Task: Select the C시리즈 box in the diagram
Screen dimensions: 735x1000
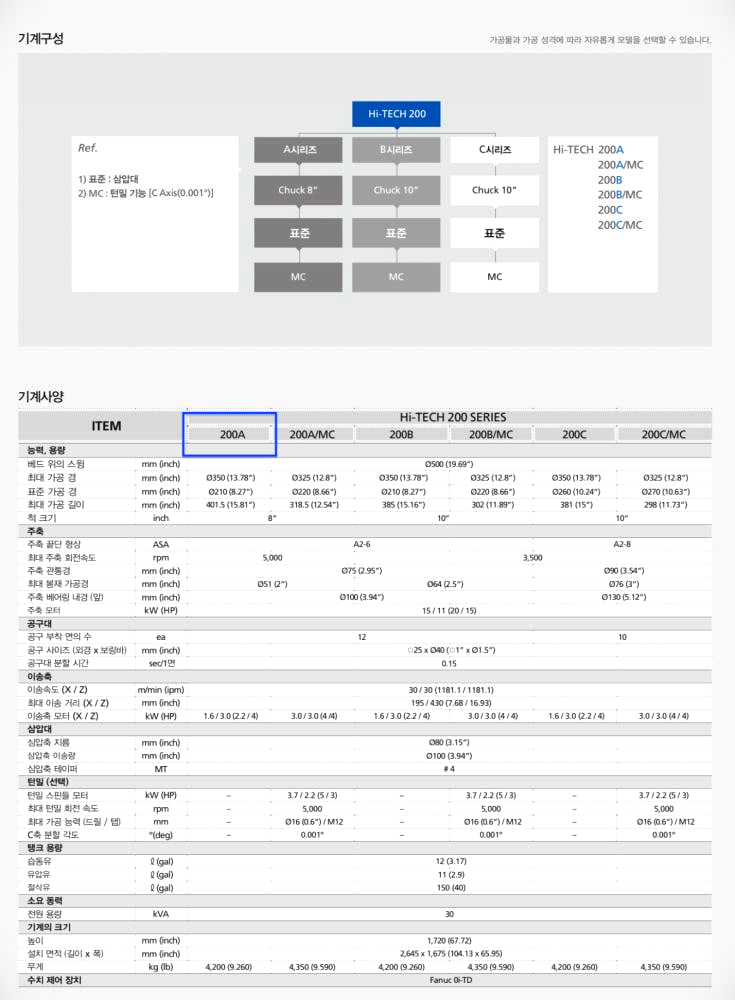Action: click(x=494, y=150)
